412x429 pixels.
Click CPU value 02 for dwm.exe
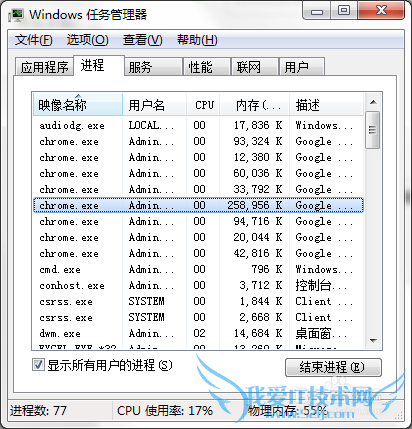click(199, 333)
